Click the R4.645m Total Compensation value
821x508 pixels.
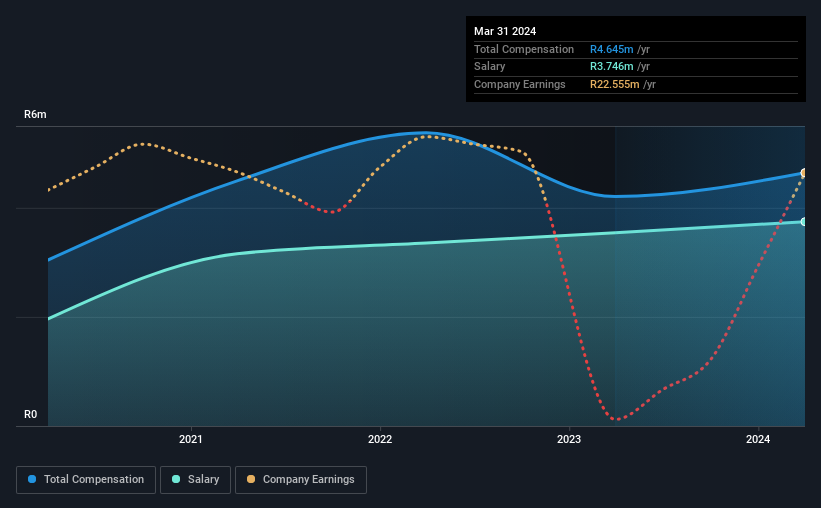612,49
